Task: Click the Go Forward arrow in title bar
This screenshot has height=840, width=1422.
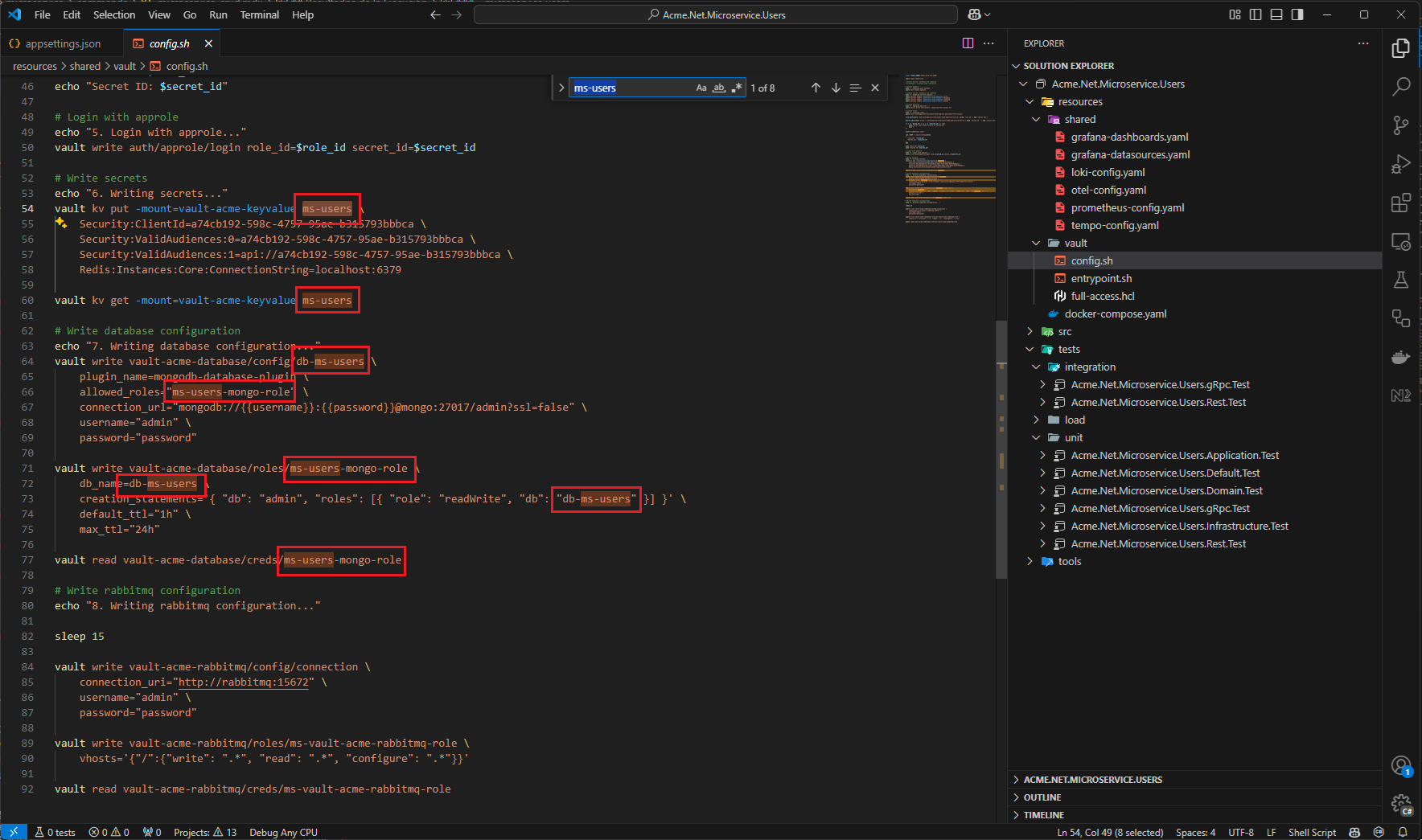Action: pos(456,14)
